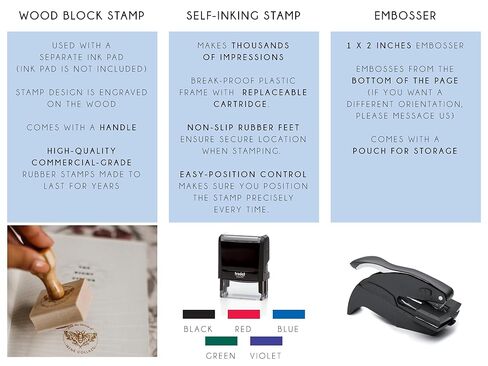Click the 'Pouch for Storage' text
The width and height of the screenshot is (488, 366).
(405, 151)
